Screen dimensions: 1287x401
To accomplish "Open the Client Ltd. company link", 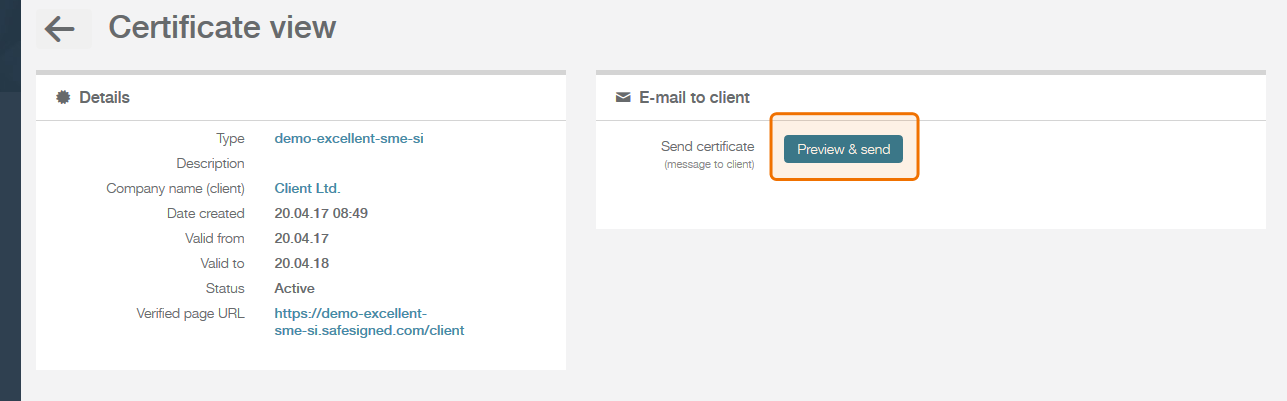I will 308,188.
